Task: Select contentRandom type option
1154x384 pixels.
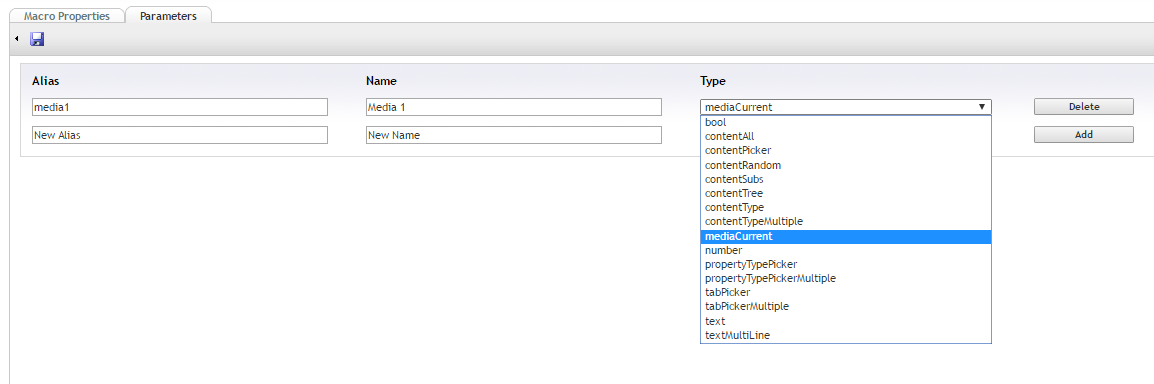Action: pyautogui.click(x=846, y=166)
